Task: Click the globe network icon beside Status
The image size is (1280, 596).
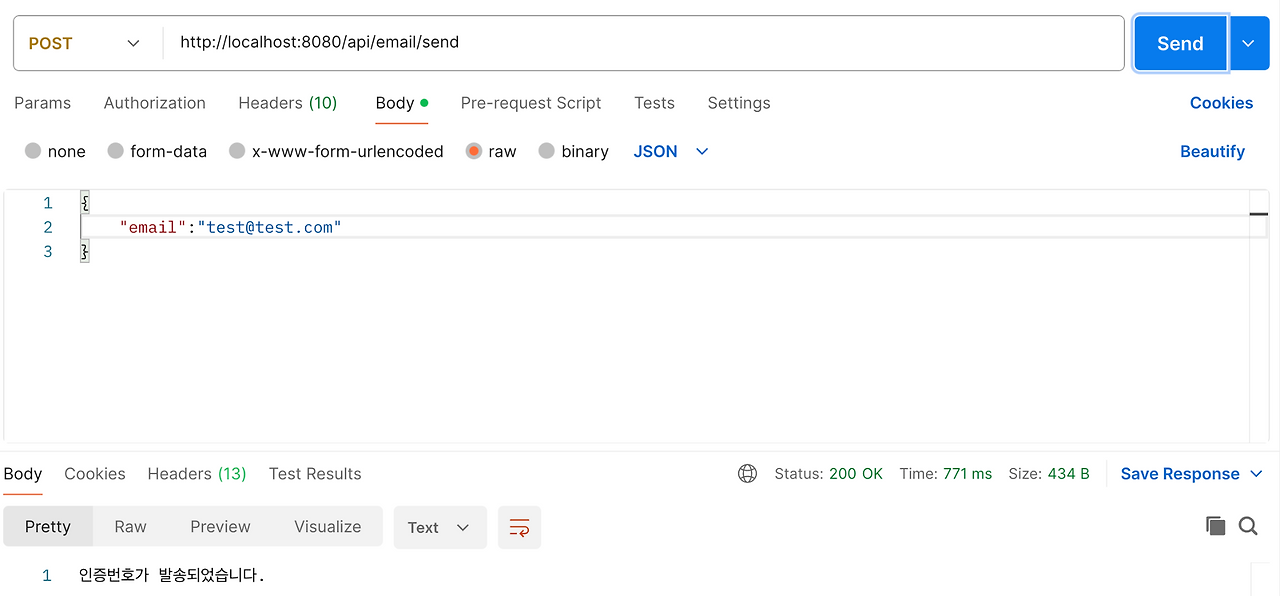Action: tap(747, 474)
